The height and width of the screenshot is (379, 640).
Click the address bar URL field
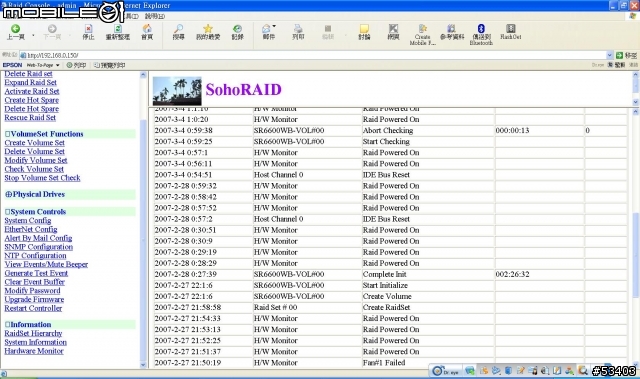[x=313, y=55]
